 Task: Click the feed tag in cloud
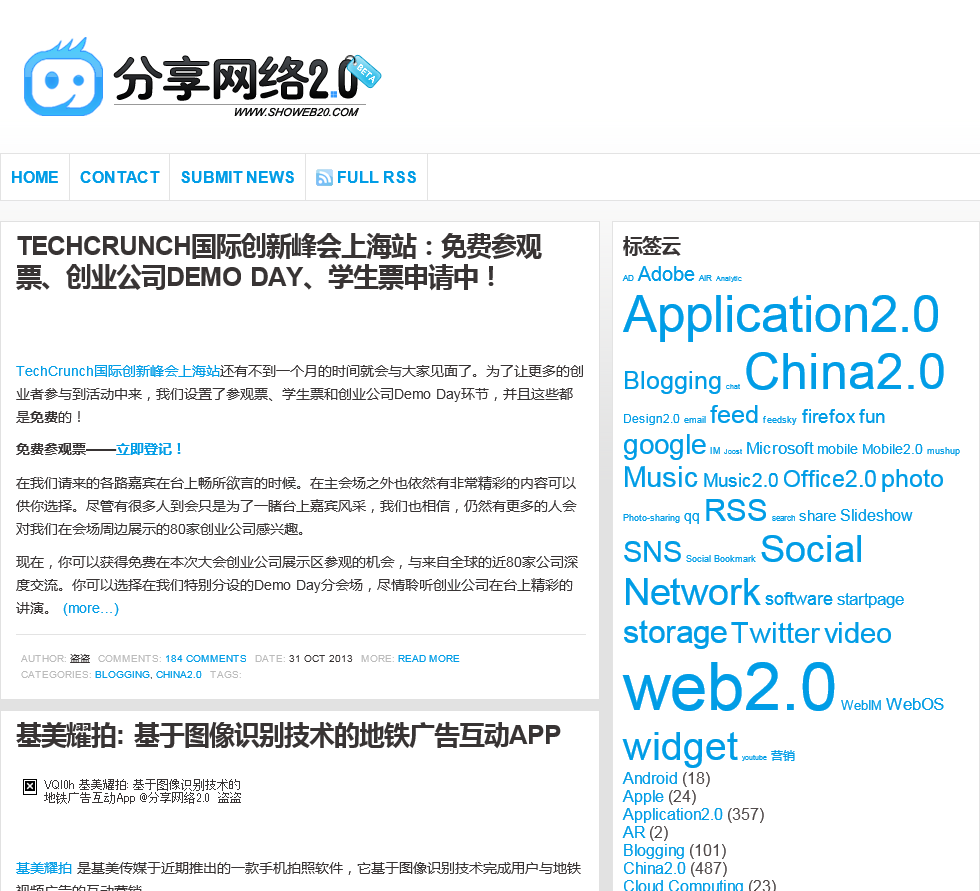pyautogui.click(x=734, y=415)
